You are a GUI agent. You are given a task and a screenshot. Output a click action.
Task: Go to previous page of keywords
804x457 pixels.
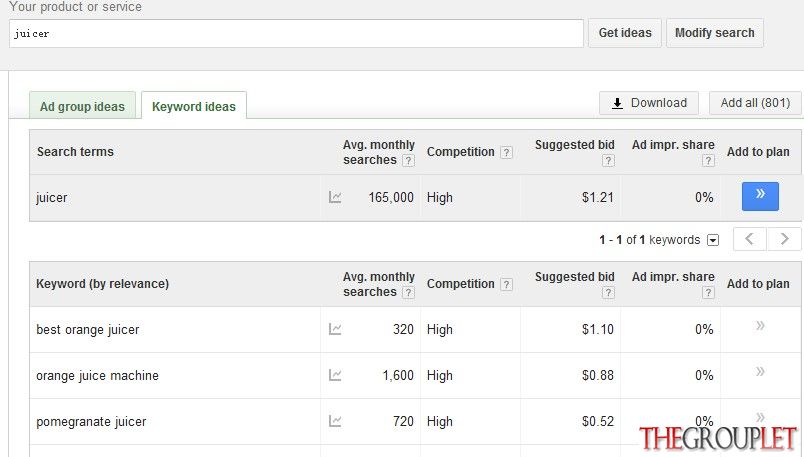(750, 239)
